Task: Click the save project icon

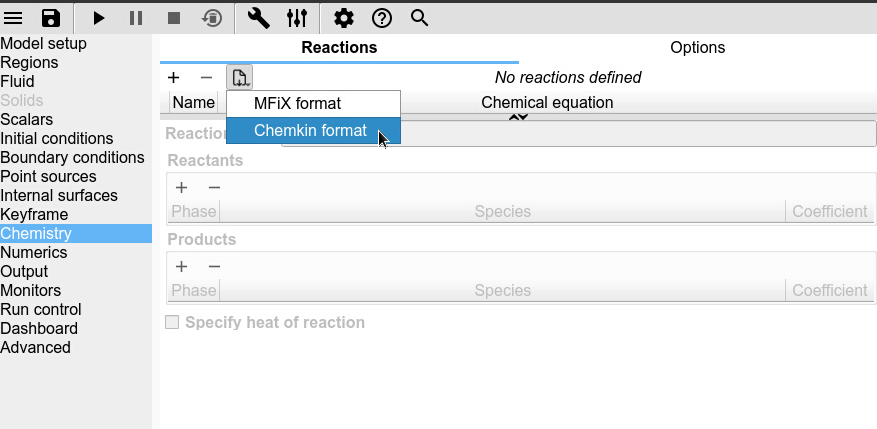Action: [x=50, y=18]
